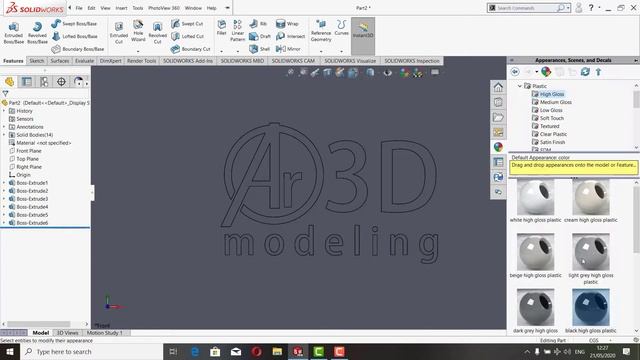This screenshot has height=360, width=640.
Task: Select the Extruded Cut tool
Action: coord(119,33)
